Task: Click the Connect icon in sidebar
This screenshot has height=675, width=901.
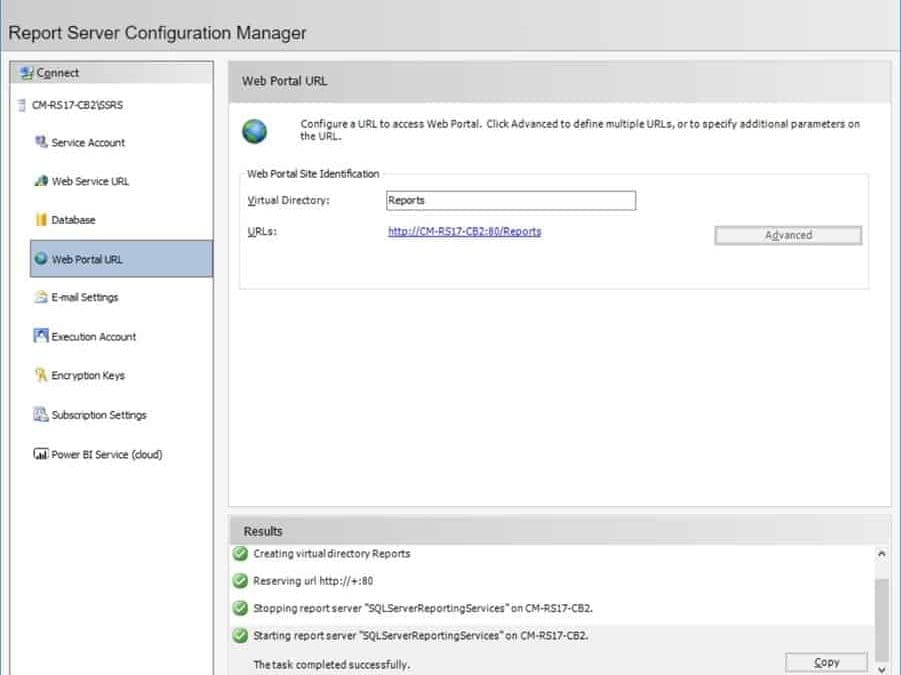Action: [26, 73]
